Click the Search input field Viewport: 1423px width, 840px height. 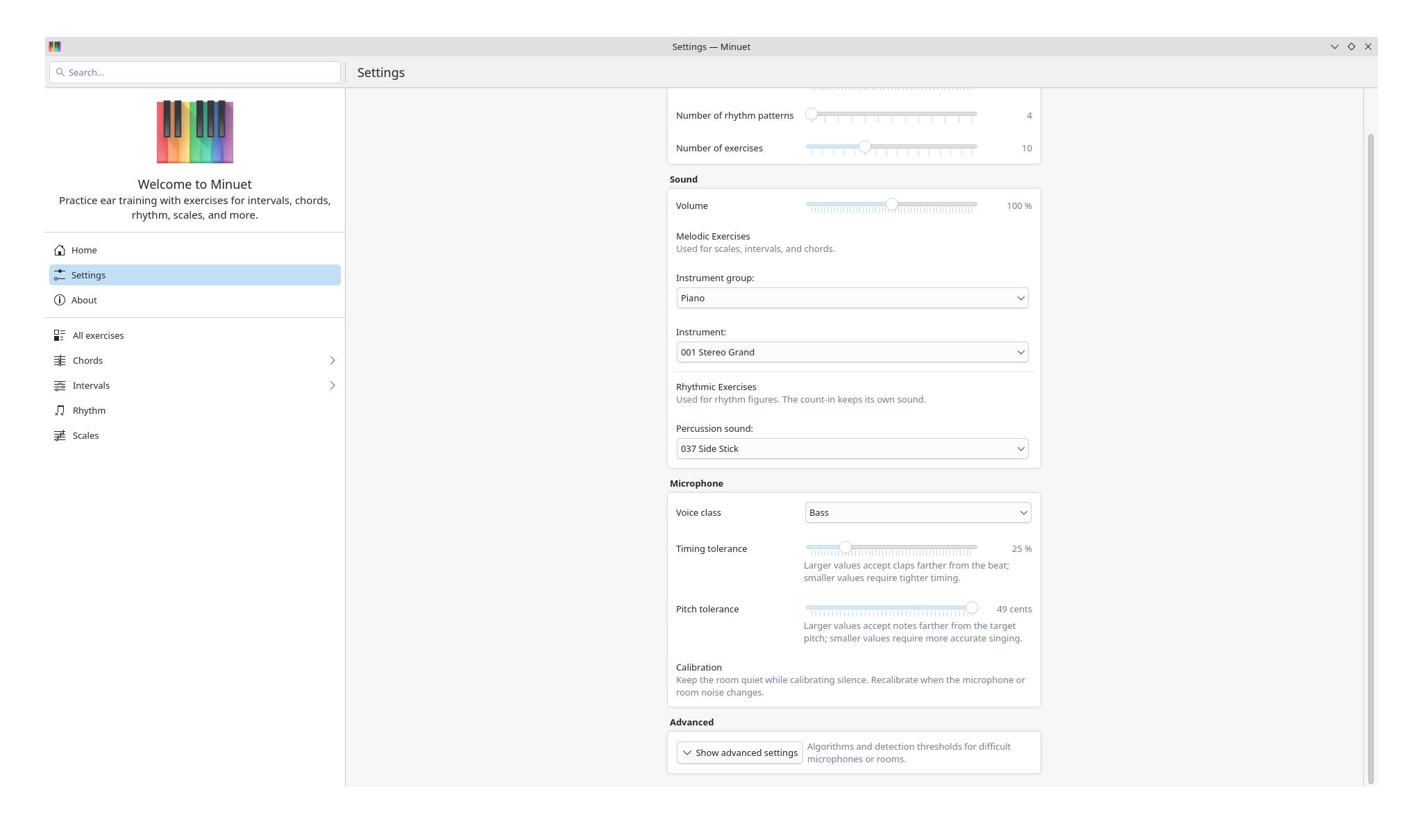pyautogui.click(x=195, y=72)
